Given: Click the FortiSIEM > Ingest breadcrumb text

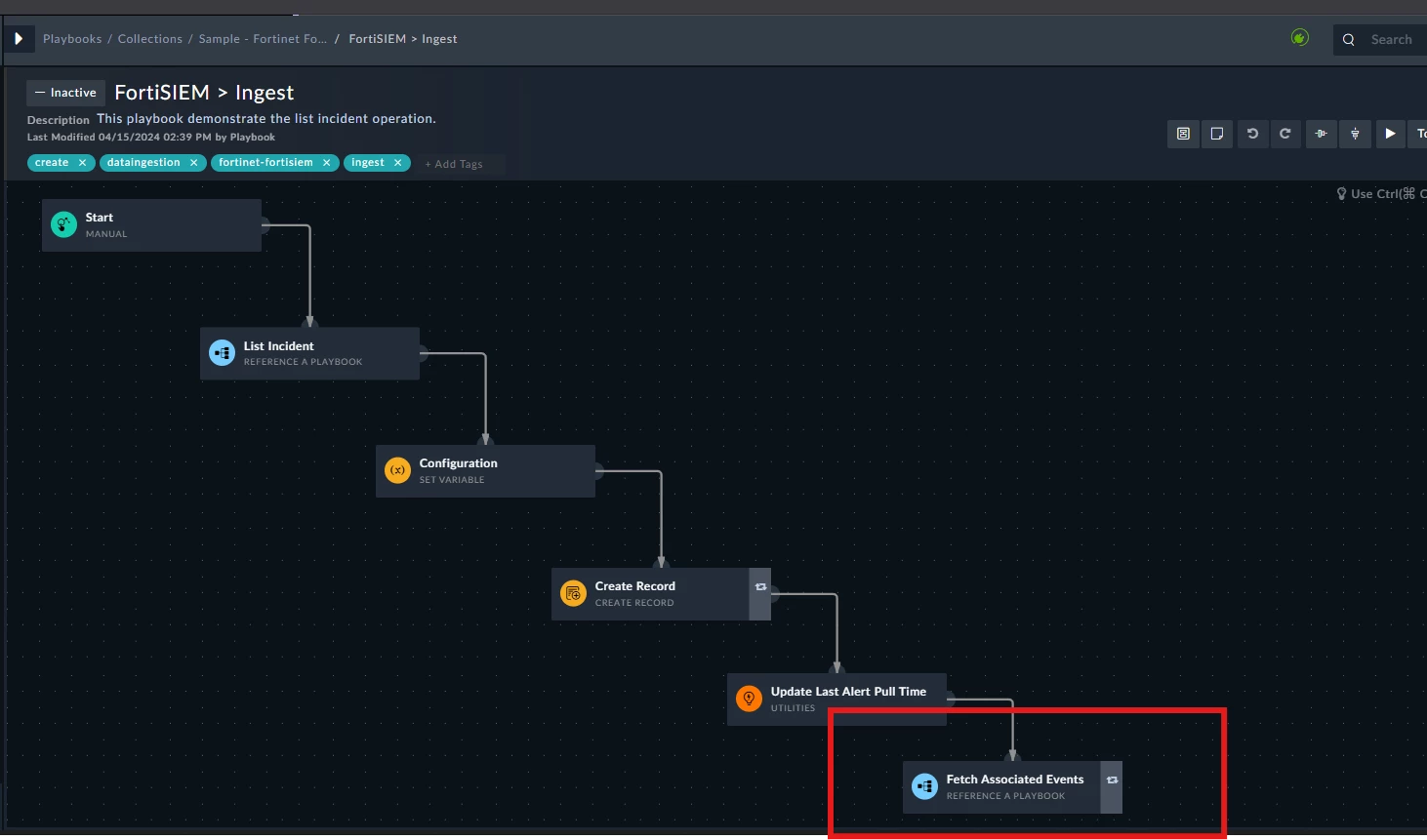Looking at the screenshot, I should click(403, 39).
